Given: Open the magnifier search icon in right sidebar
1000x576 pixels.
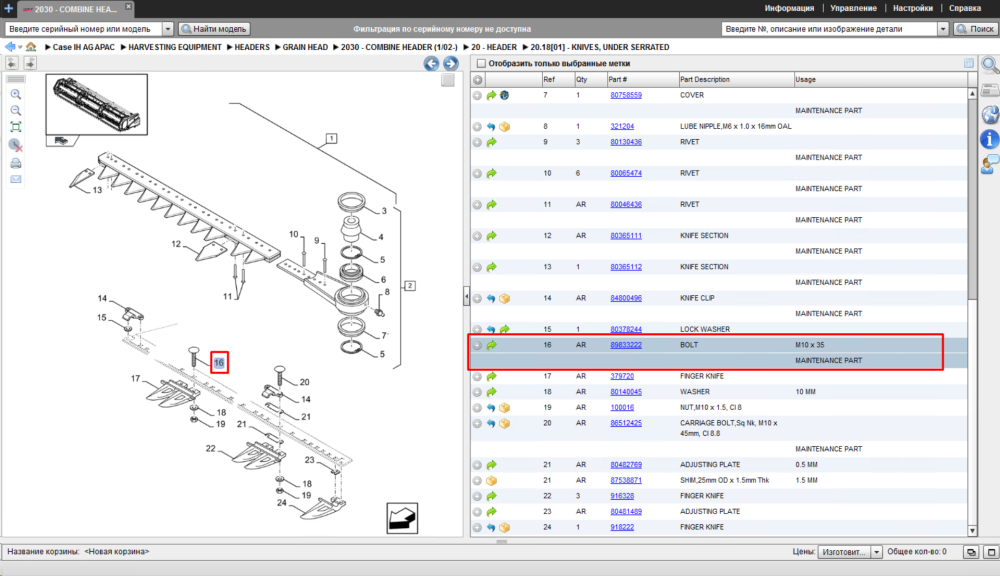Looking at the screenshot, I should 990,64.
